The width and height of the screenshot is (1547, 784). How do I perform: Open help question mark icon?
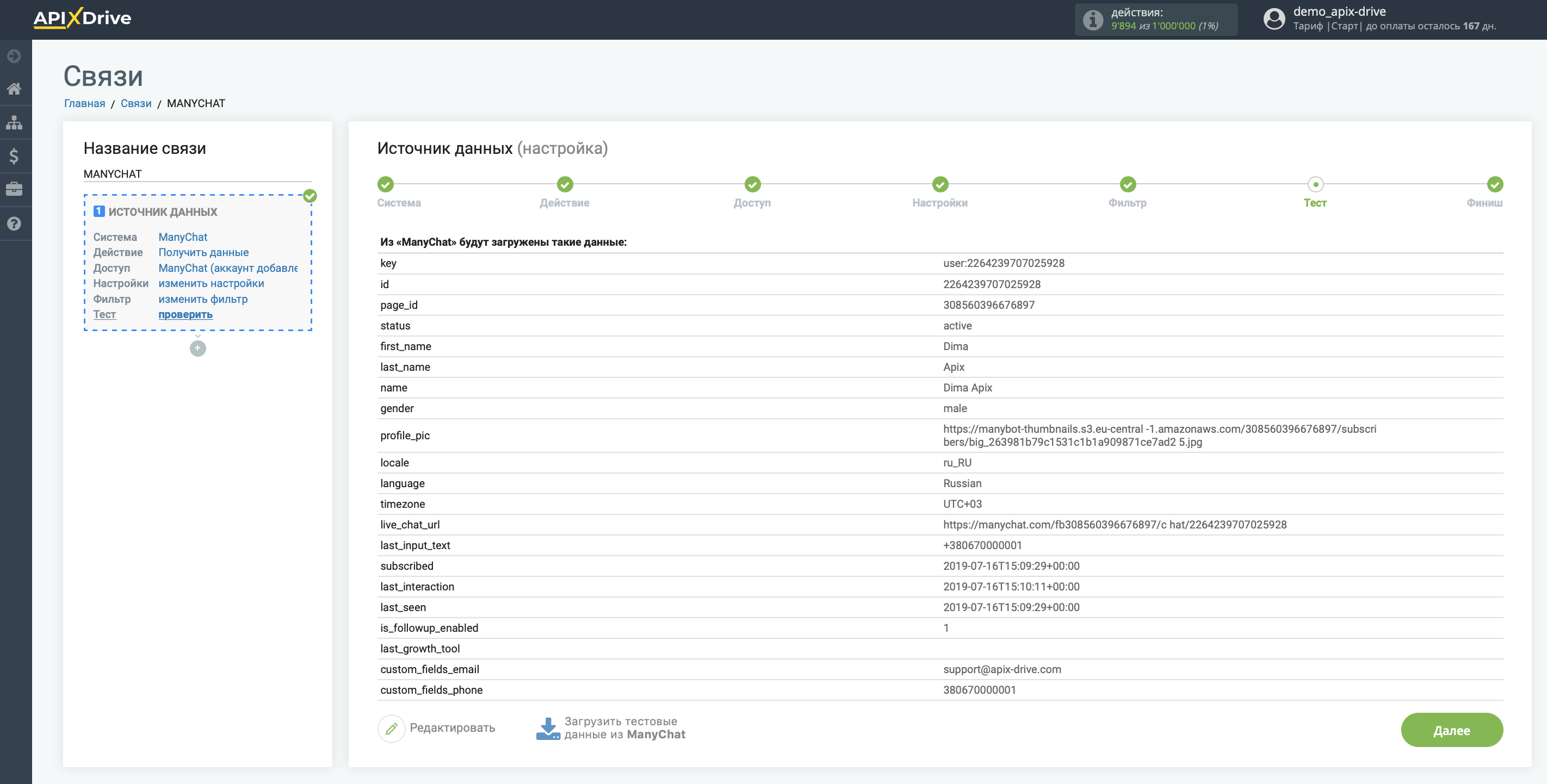[14, 223]
